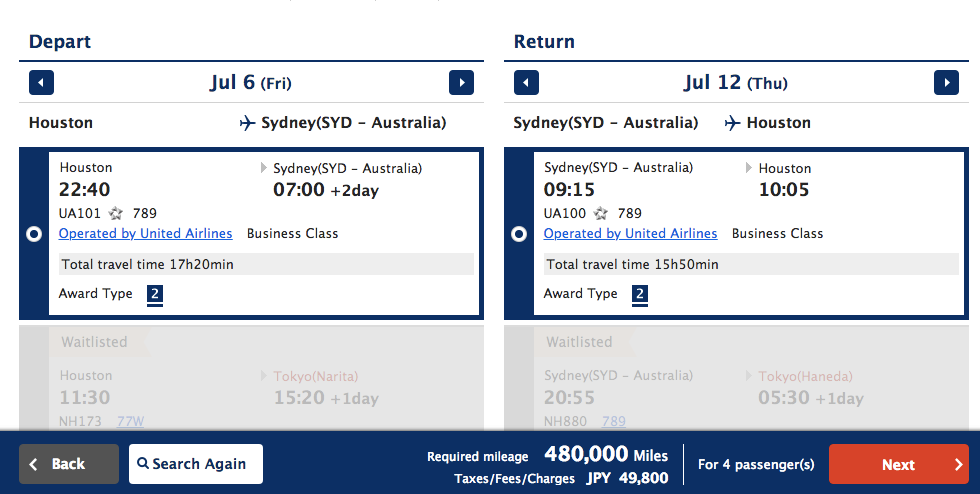Viewport: 980px width, 494px height.
Task: Open Award Type 2 info for departing flight
Action: pyautogui.click(x=155, y=295)
